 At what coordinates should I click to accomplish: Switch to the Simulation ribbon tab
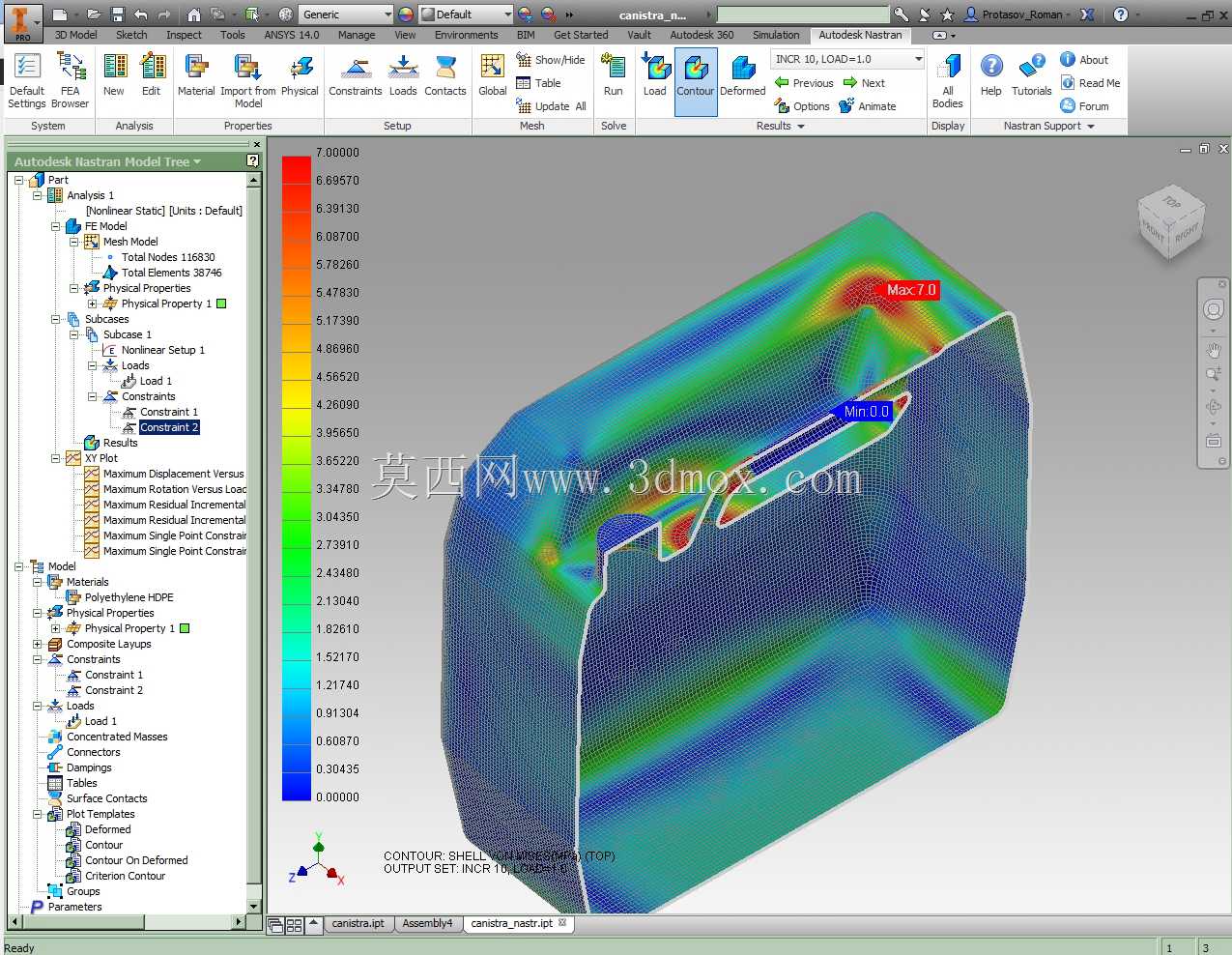pos(776,35)
